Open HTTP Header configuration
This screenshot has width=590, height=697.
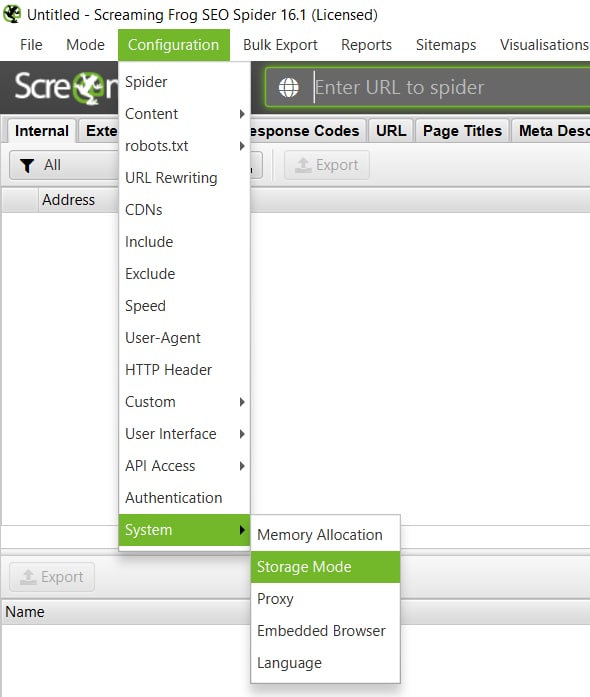point(184,370)
